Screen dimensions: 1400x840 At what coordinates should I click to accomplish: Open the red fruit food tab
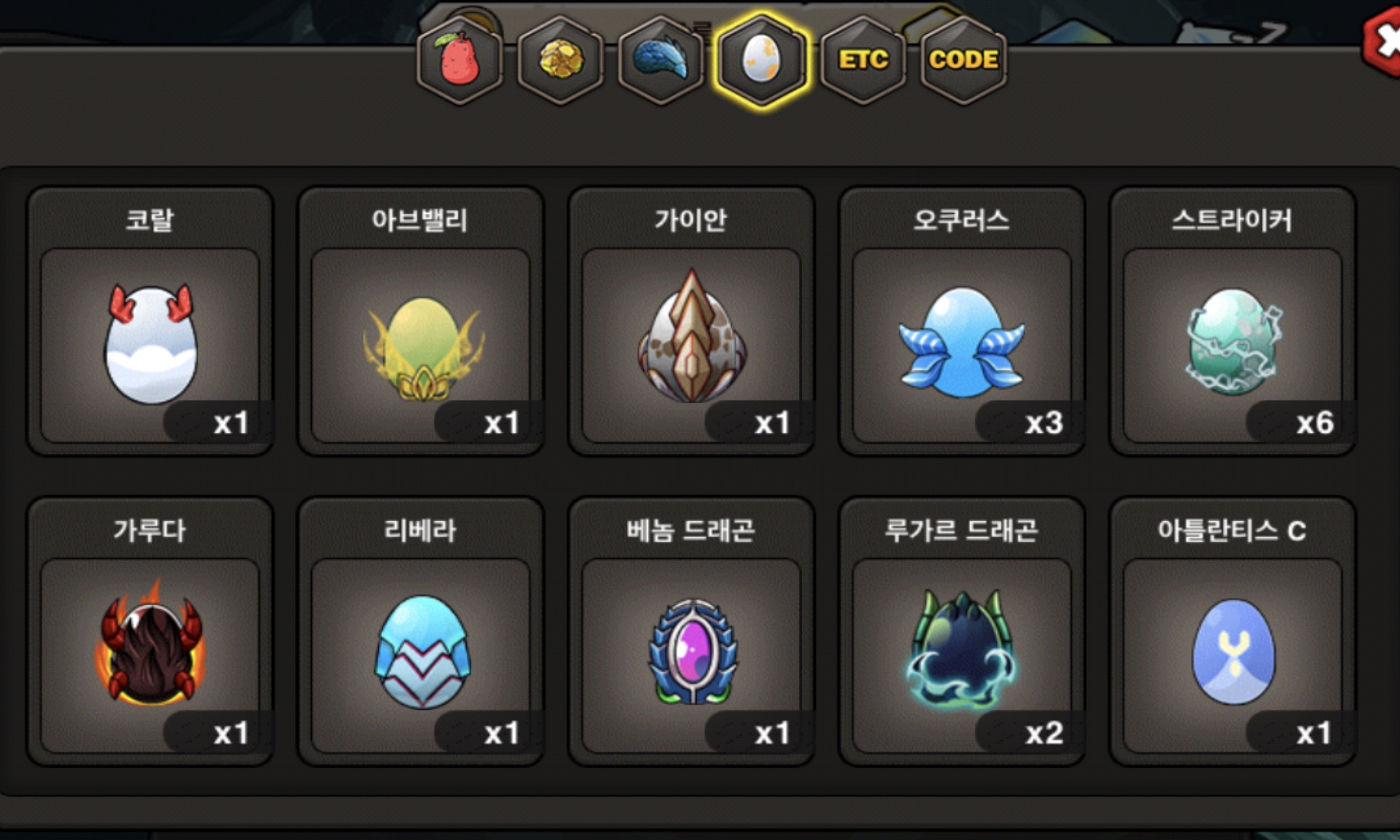tap(460, 61)
